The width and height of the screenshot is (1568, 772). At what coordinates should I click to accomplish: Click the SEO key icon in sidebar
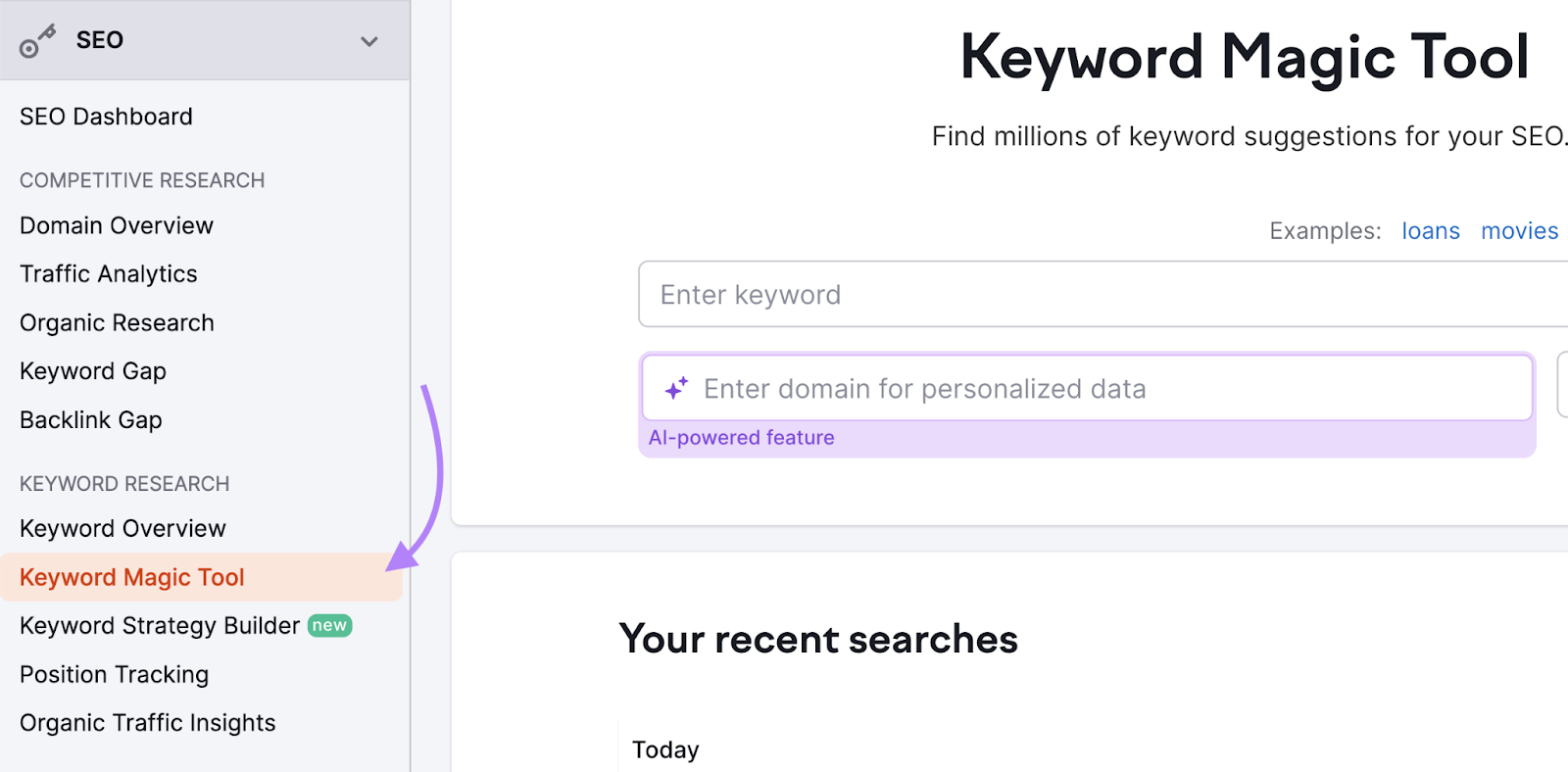pos(37,40)
